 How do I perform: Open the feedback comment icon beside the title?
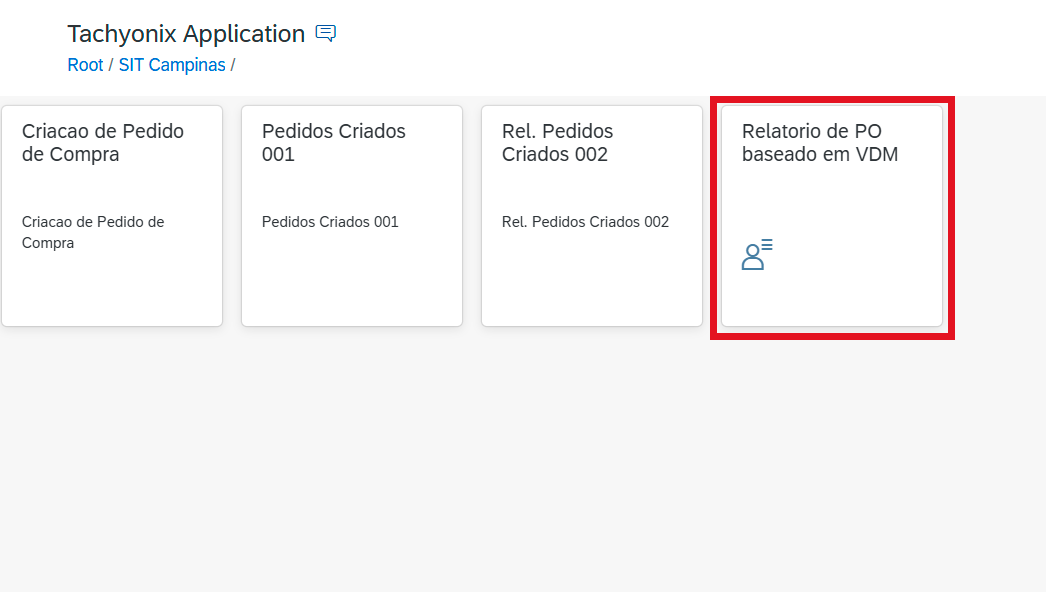(326, 33)
